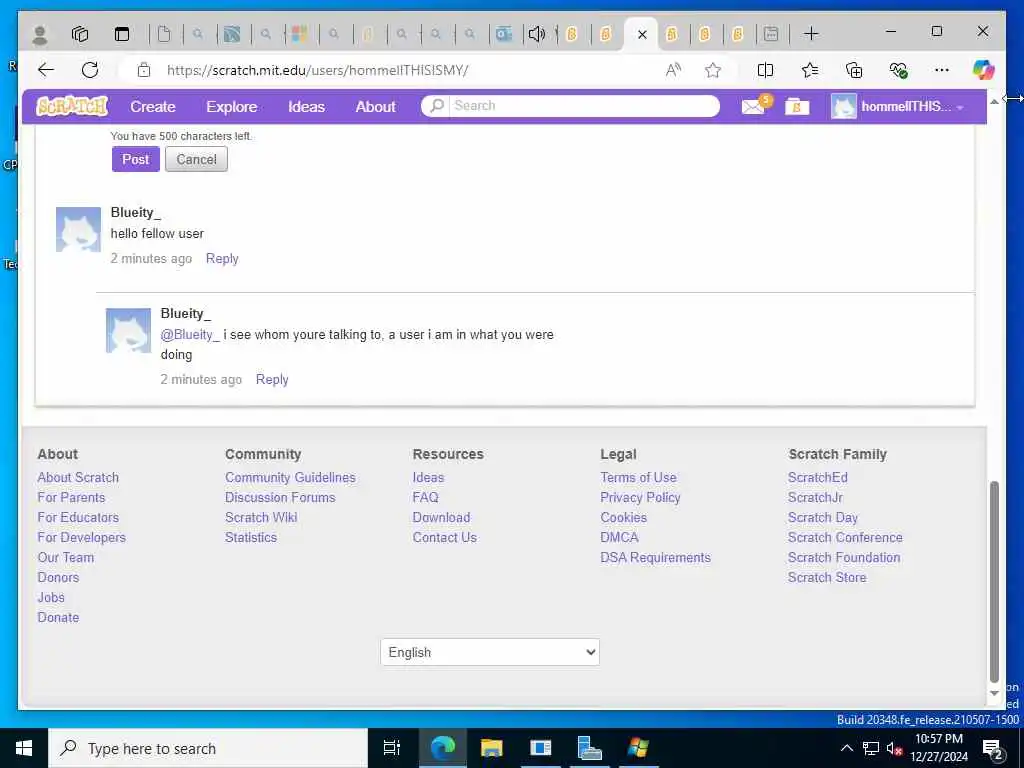Click the Blueity_ avatar on the reply comment
1024x768 pixels.
[x=129, y=330]
